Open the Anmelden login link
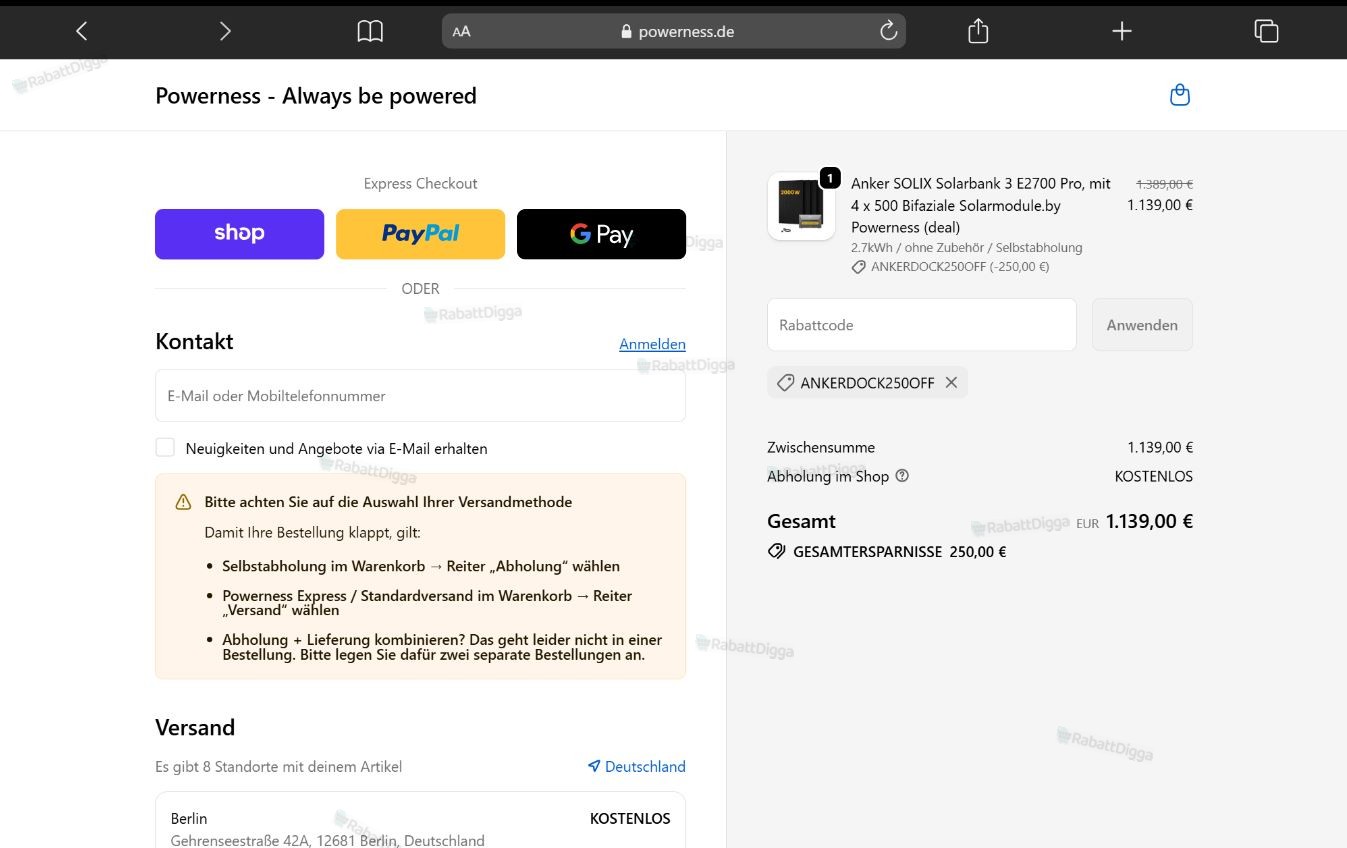This screenshot has width=1347, height=848. [652, 344]
